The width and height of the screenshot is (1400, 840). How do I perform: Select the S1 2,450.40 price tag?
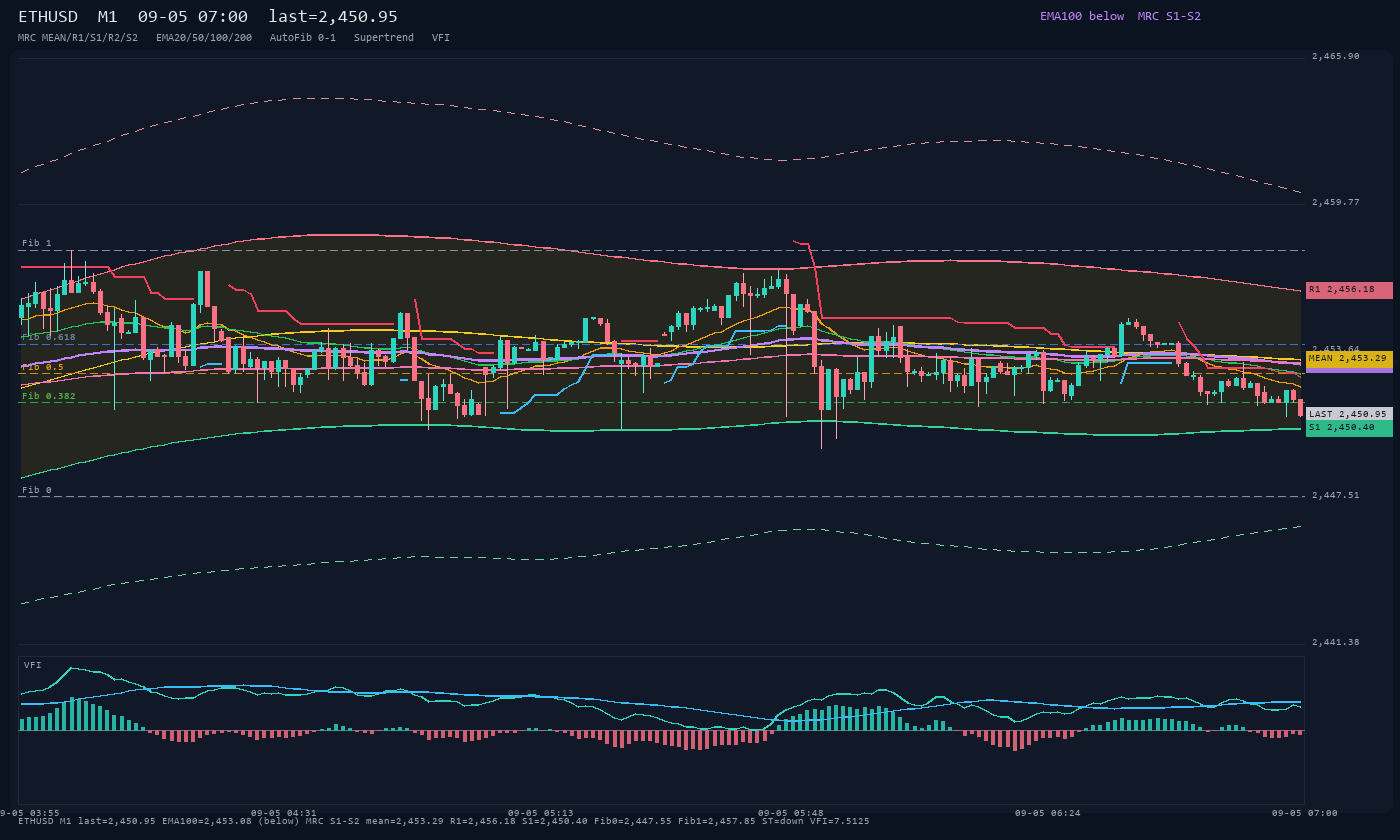[x=1349, y=428]
